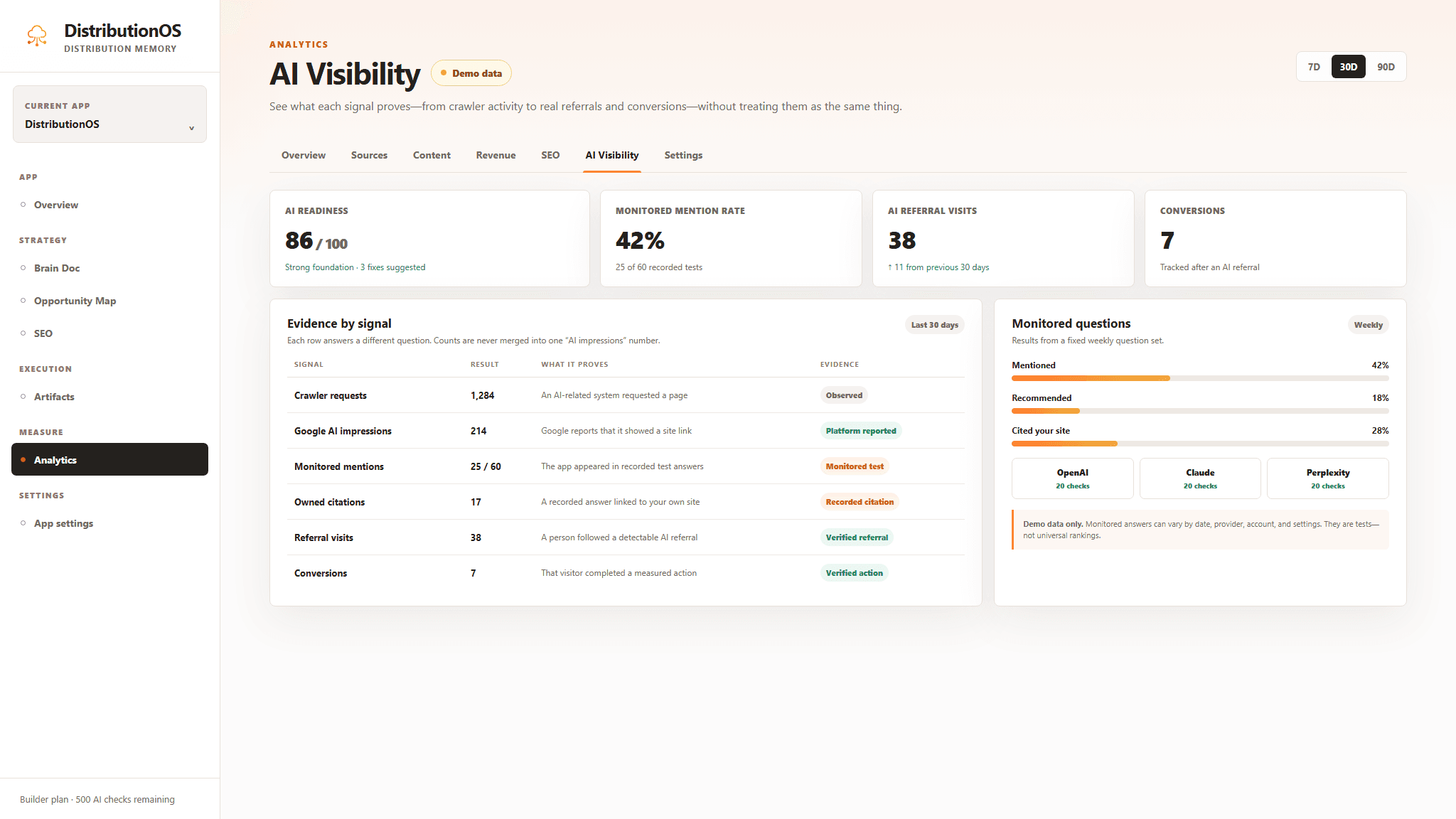Screen dimensions: 1456x819
Task: Click the Recommended progress bar
Action: pos(1200,411)
